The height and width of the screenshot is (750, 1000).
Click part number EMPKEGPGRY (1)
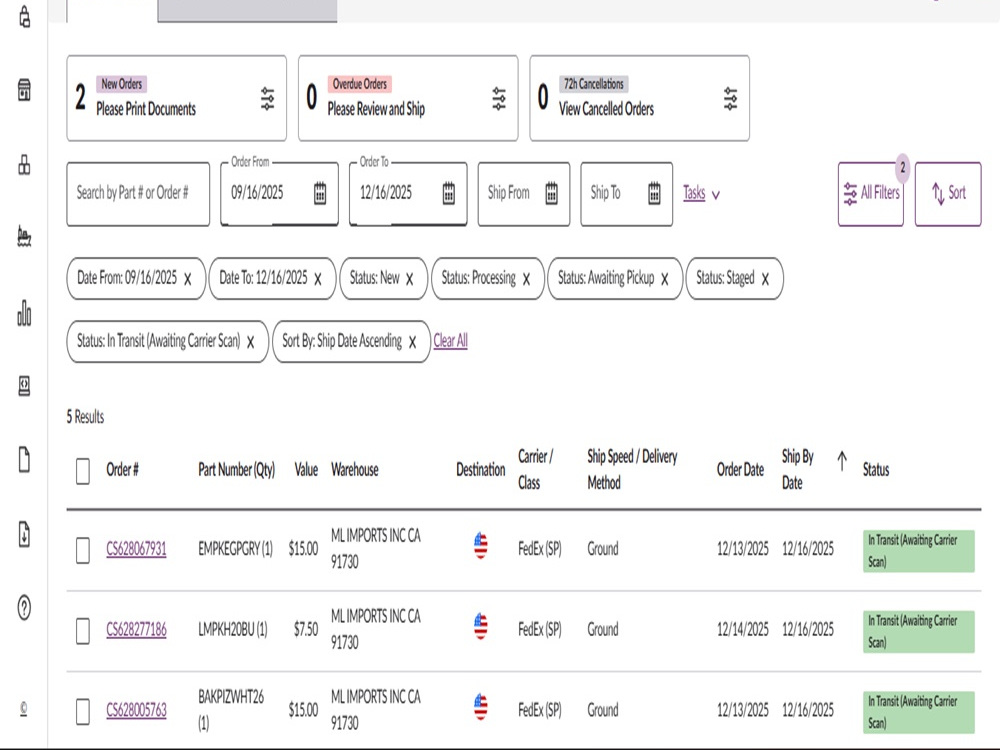coord(235,548)
